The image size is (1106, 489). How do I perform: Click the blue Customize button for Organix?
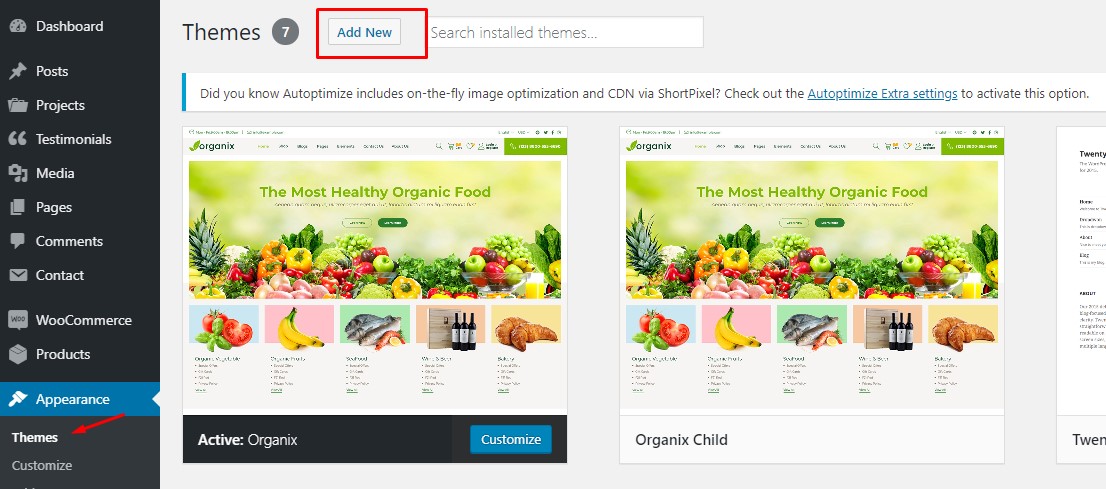(x=511, y=439)
